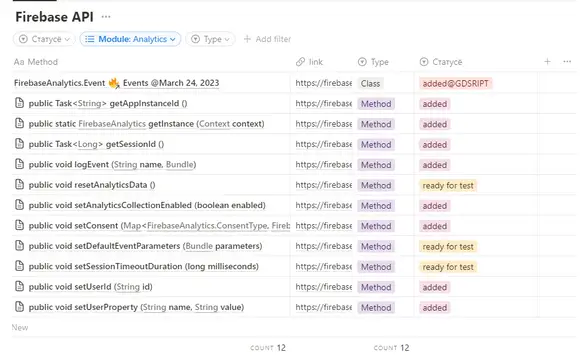Follow the firebase link in the setConsent row
Screen dimensions: 585x360
click(x=323, y=226)
